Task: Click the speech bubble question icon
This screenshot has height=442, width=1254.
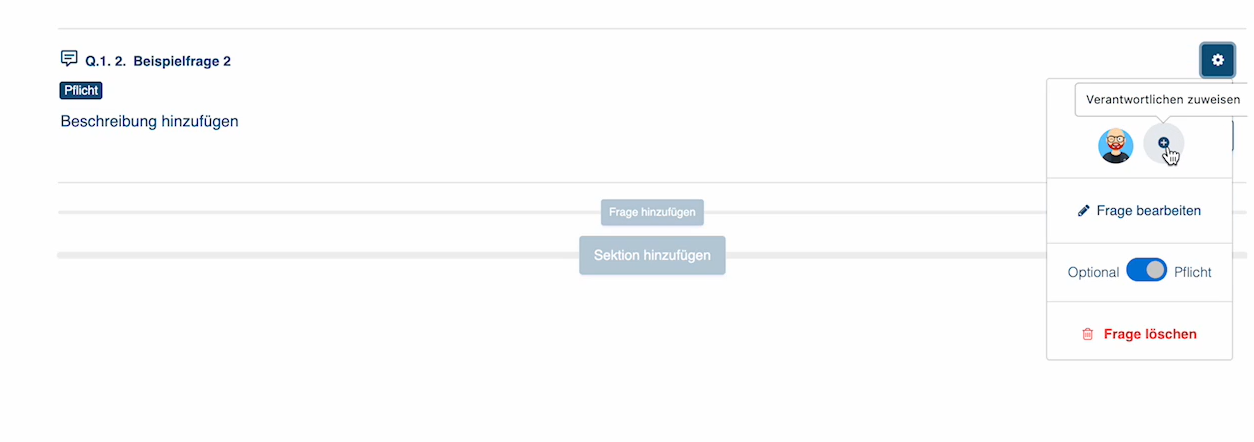Action: (x=69, y=59)
